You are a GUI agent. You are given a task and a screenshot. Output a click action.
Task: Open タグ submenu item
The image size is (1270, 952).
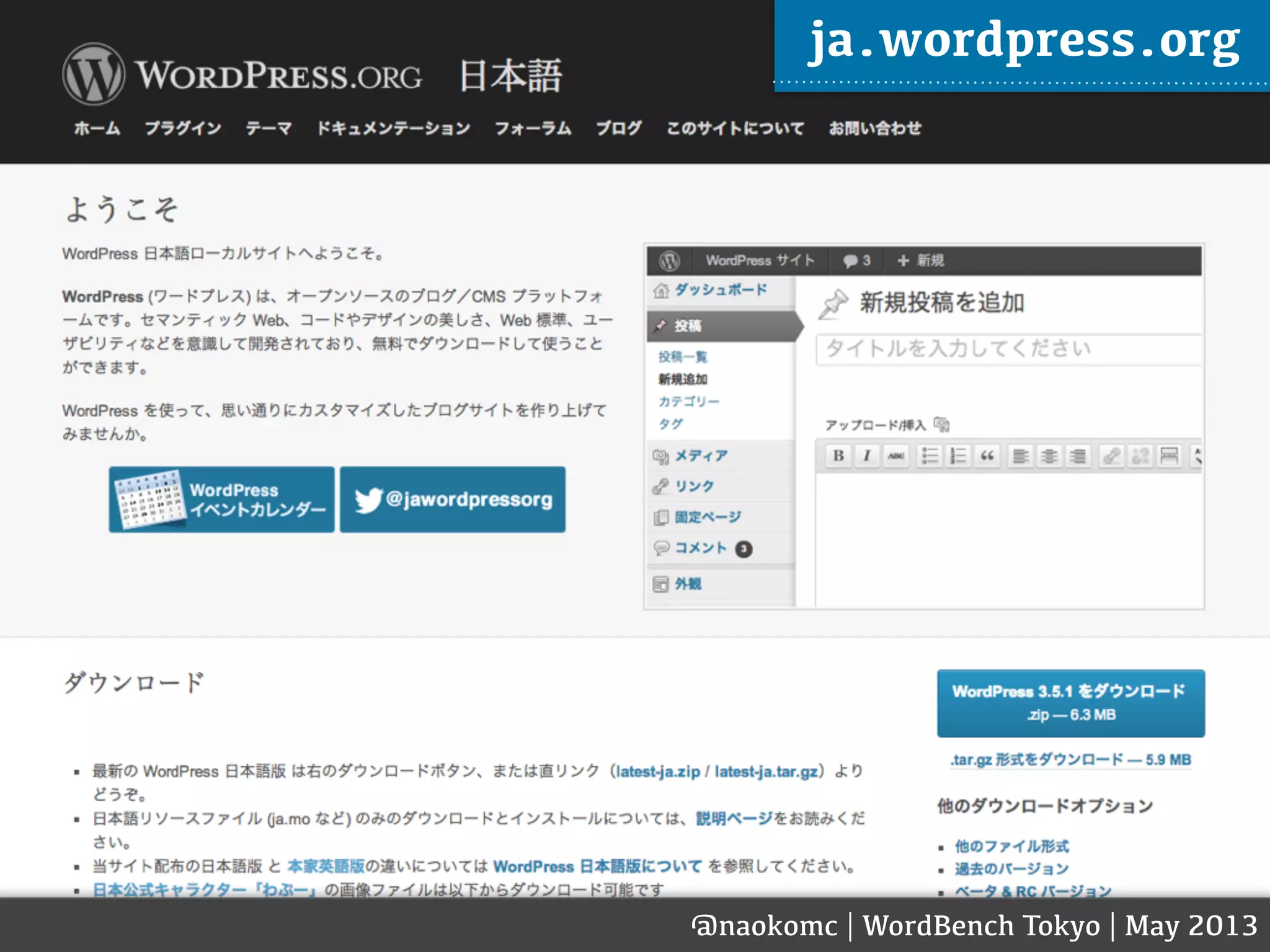coord(670,424)
